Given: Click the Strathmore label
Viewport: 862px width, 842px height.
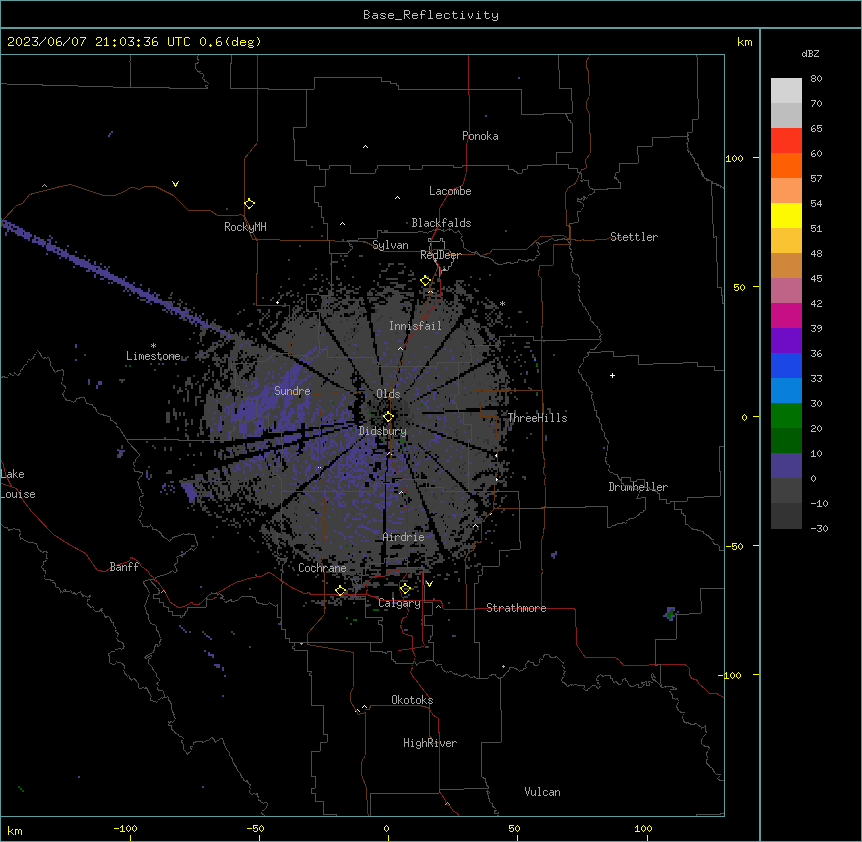Looking at the screenshot, I should click(x=516, y=608).
